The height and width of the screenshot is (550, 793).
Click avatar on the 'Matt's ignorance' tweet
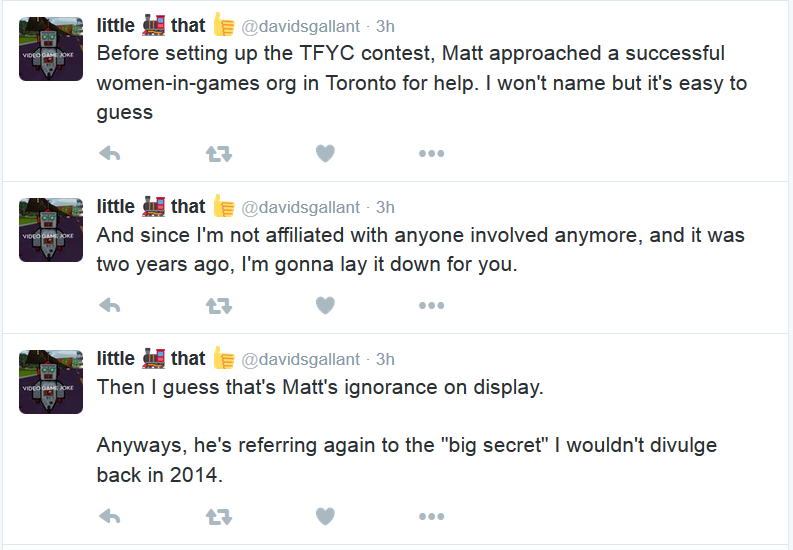tap(51, 382)
